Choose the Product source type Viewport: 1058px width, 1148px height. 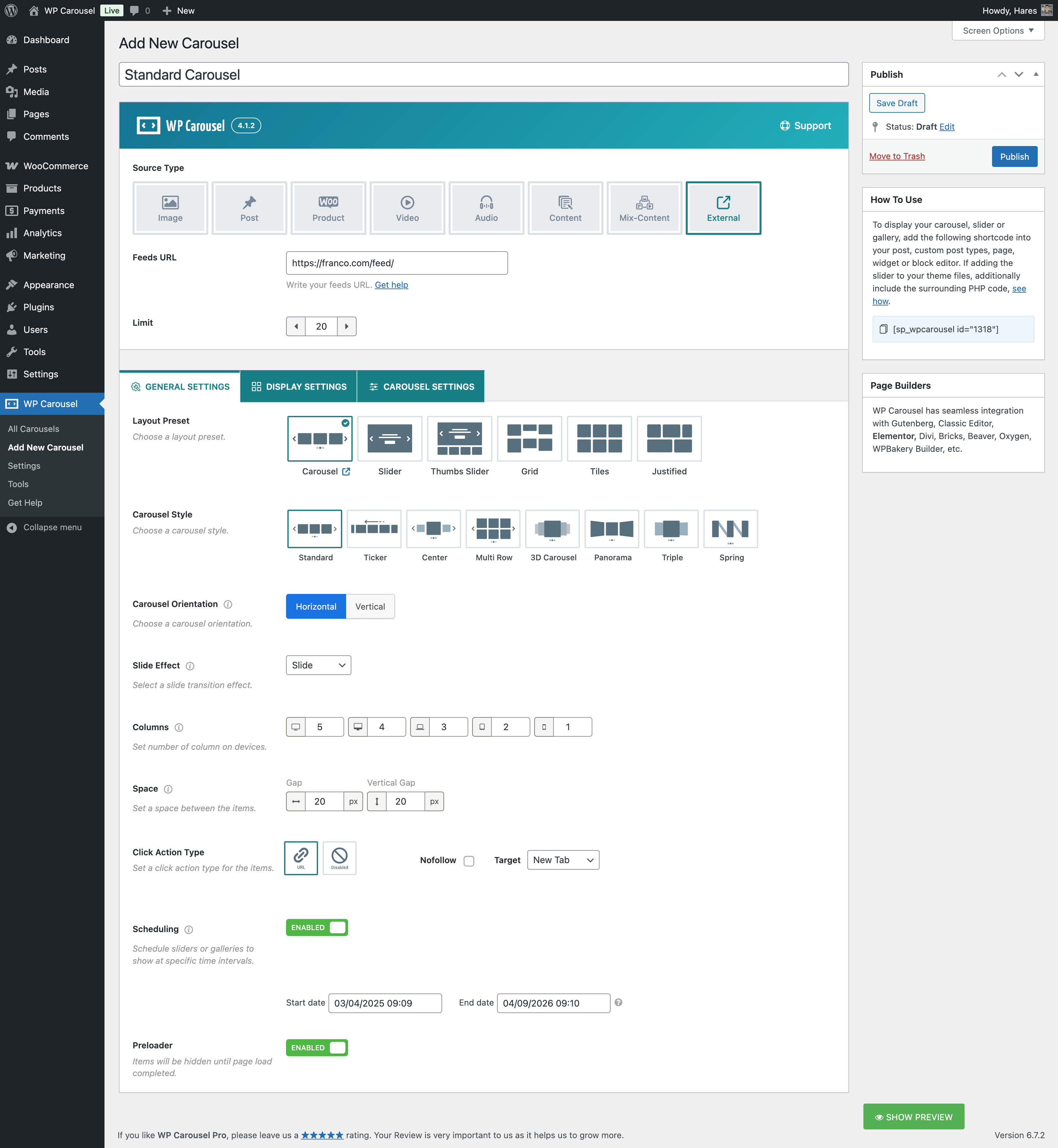tap(328, 208)
